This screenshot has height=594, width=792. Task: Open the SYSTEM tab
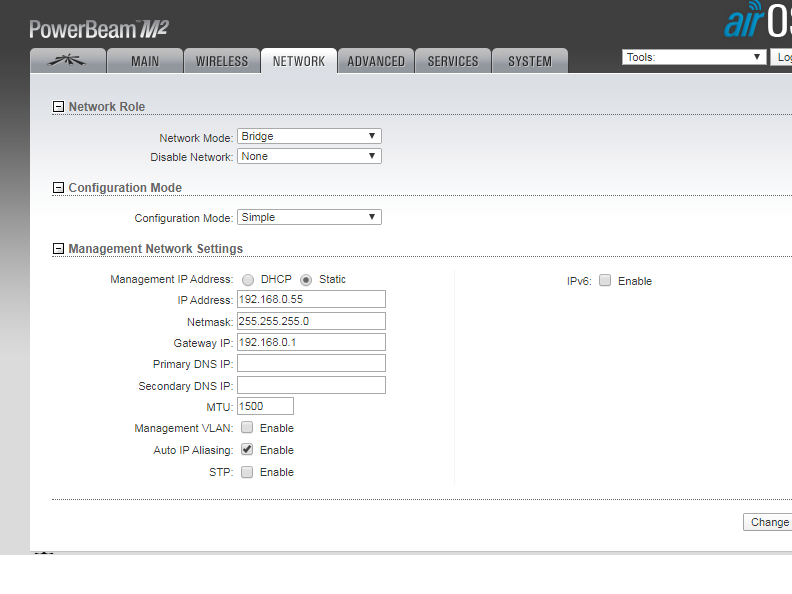click(530, 61)
